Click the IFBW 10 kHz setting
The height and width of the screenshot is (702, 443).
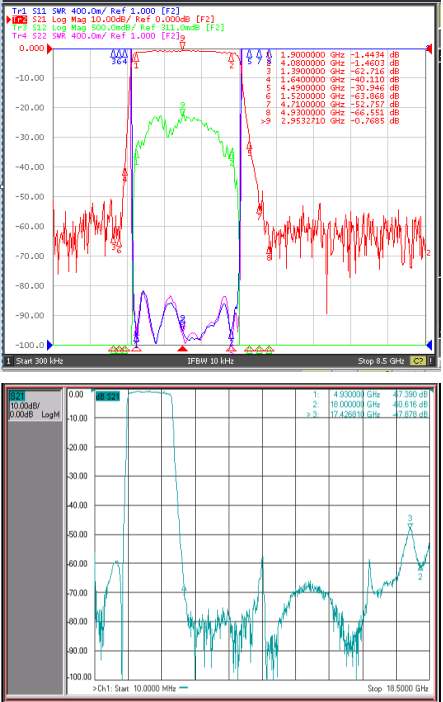point(211,361)
